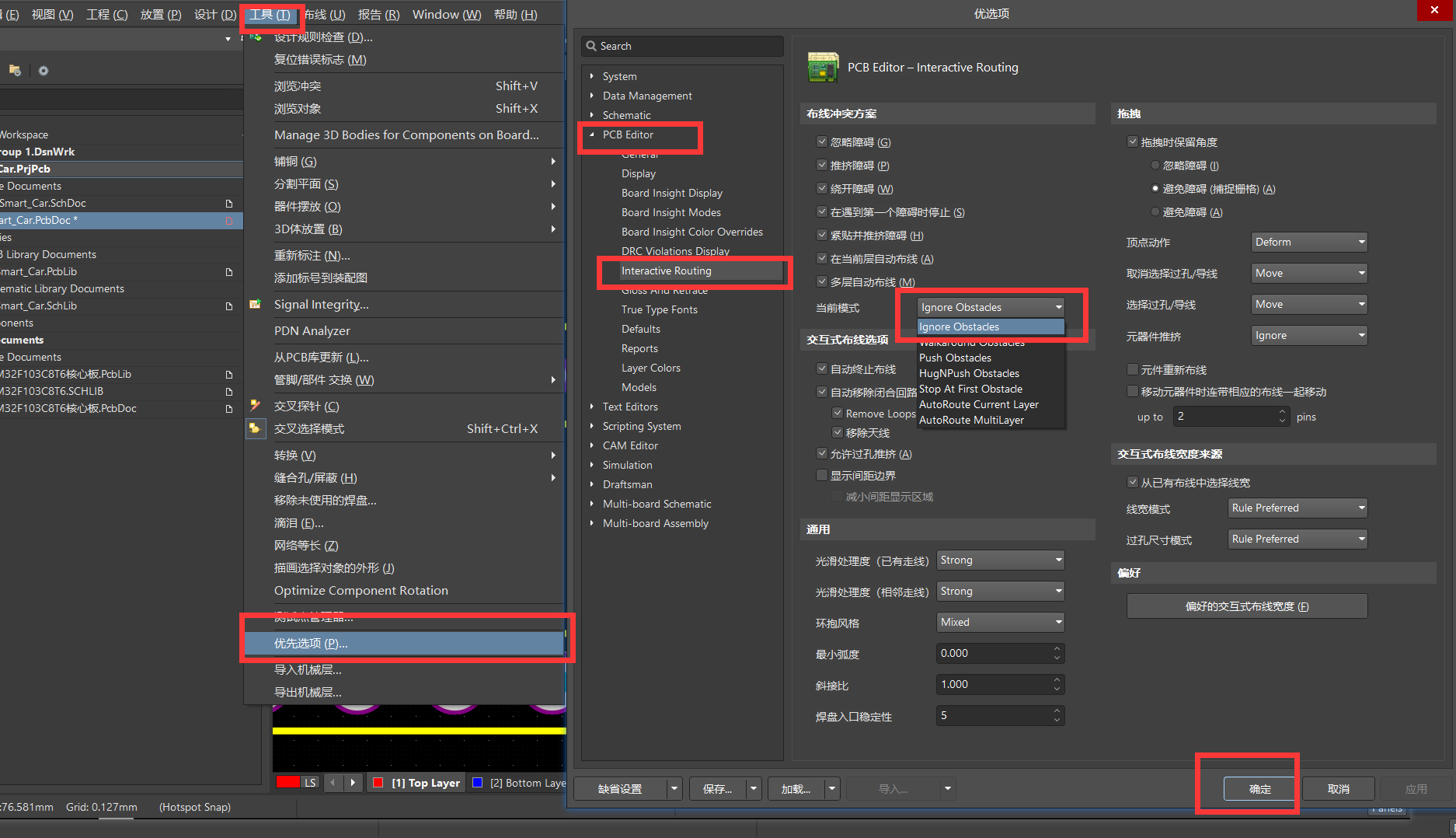The width and height of the screenshot is (1456, 838).
Task: Toggle the 忽略障碍 (G) checkbox
Action: pyautogui.click(x=822, y=141)
